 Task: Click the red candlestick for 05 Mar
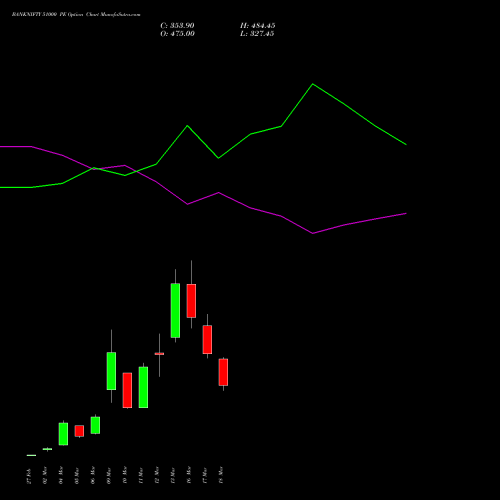(79, 431)
